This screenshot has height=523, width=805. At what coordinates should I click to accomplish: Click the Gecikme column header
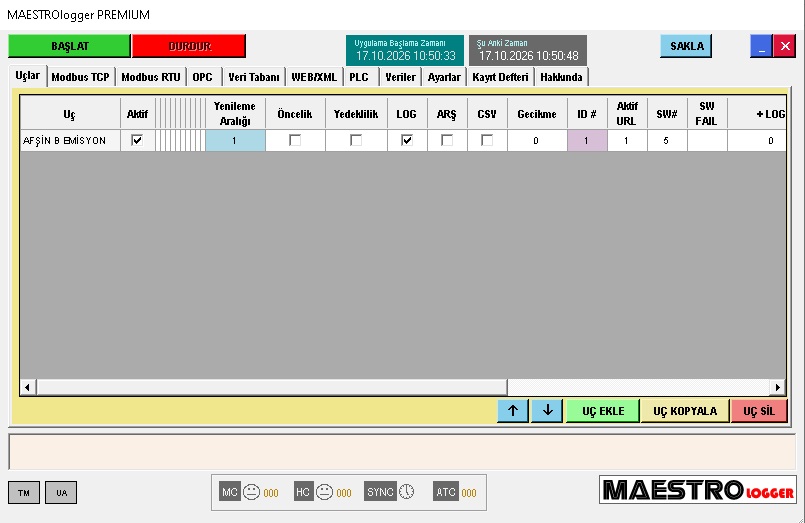[x=537, y=113]
